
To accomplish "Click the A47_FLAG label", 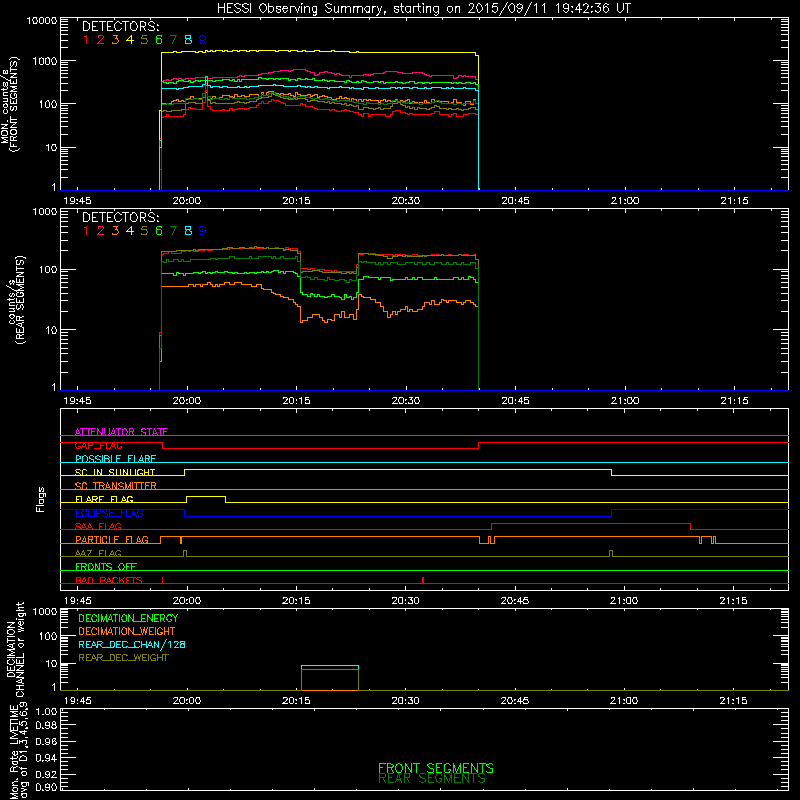I will 98,553.
